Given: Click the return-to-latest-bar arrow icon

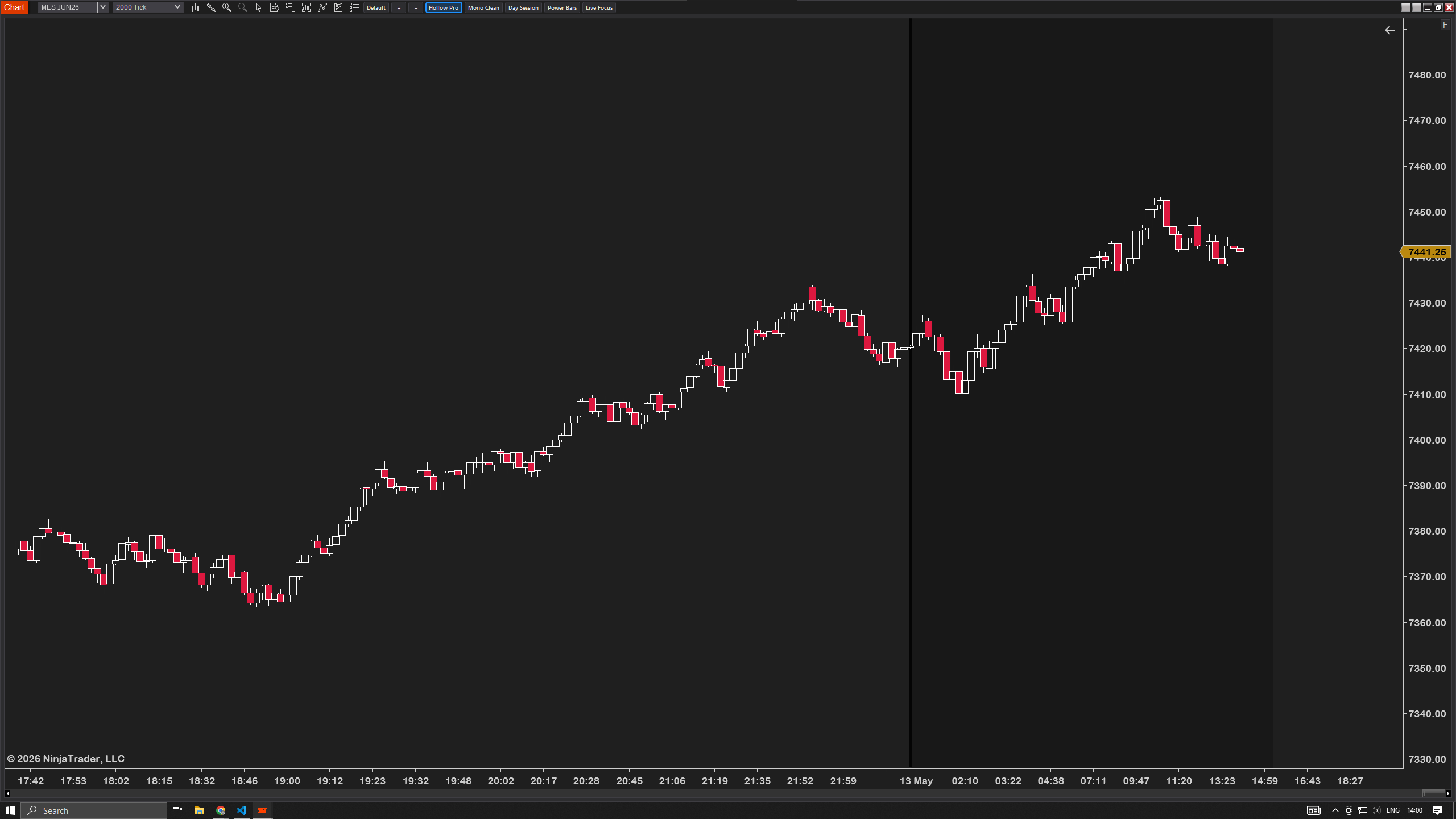Looking at the screenshot, I should [x=1389, y=30].
